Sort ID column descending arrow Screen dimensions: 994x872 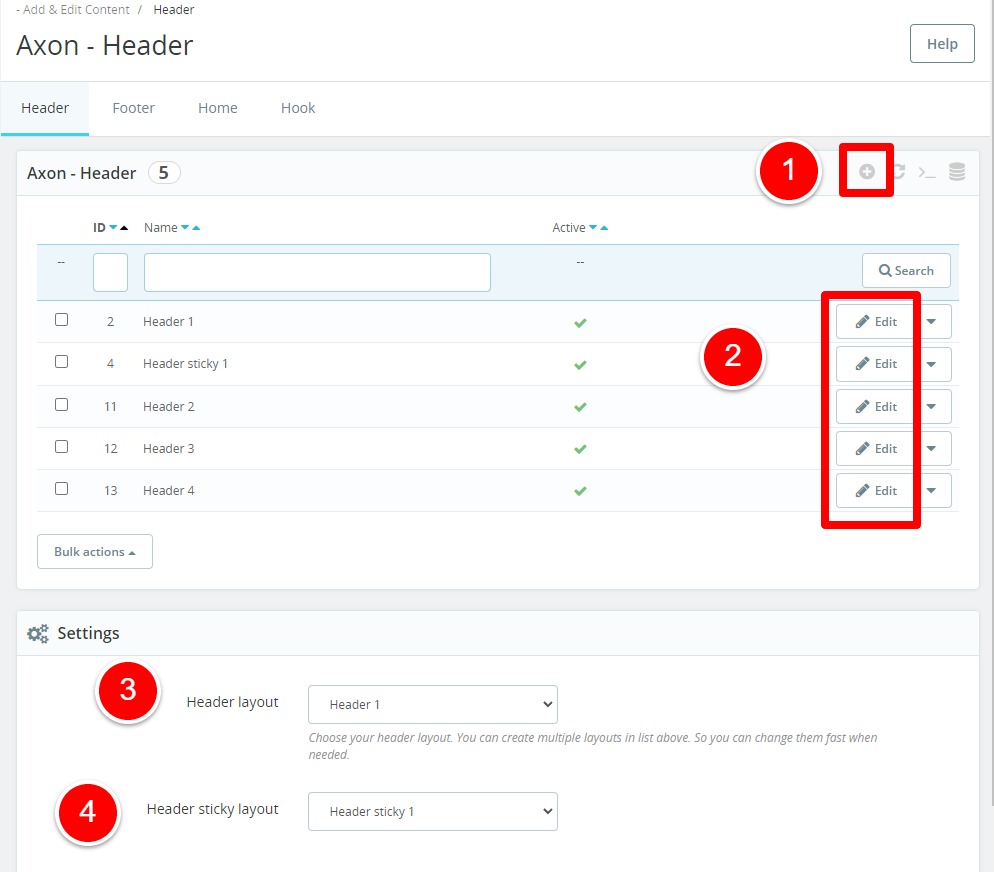click(112, 228)
